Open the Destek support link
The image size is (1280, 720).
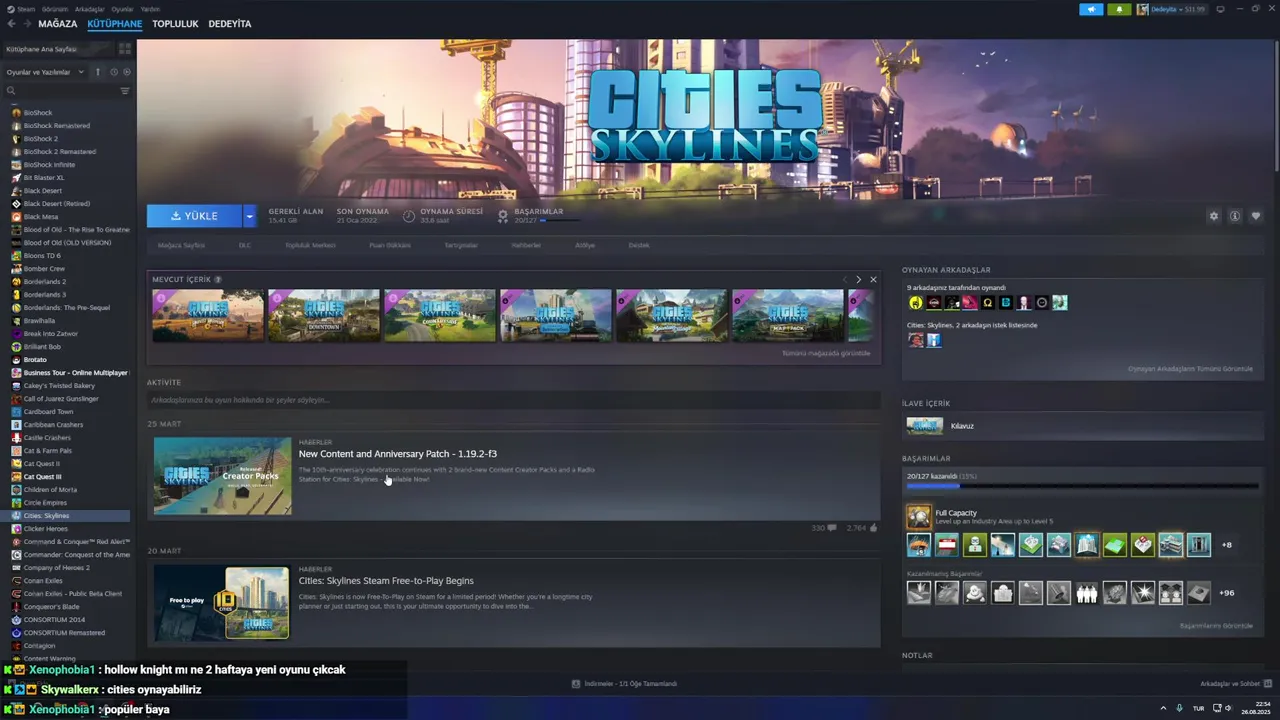(x=639, y=245)
